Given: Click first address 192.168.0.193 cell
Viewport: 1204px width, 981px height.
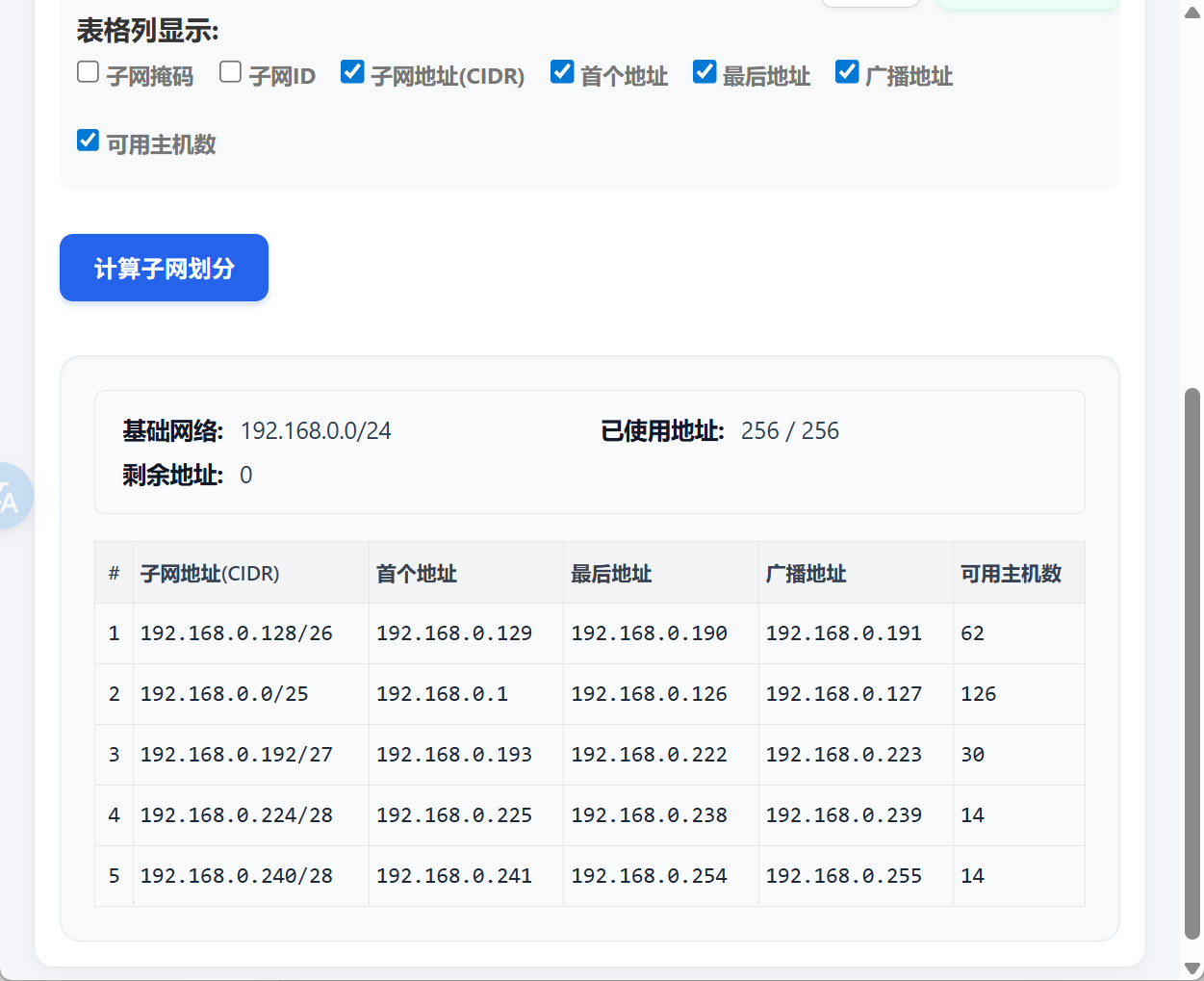Looking at the screenshot, I should (453, 755).
